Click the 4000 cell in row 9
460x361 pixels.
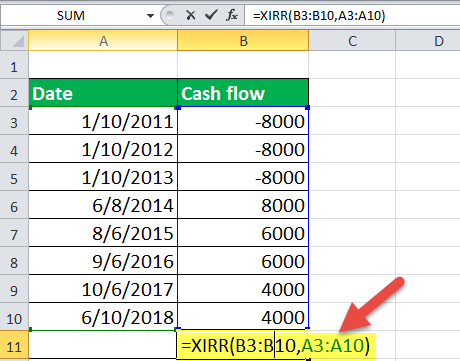243,289
